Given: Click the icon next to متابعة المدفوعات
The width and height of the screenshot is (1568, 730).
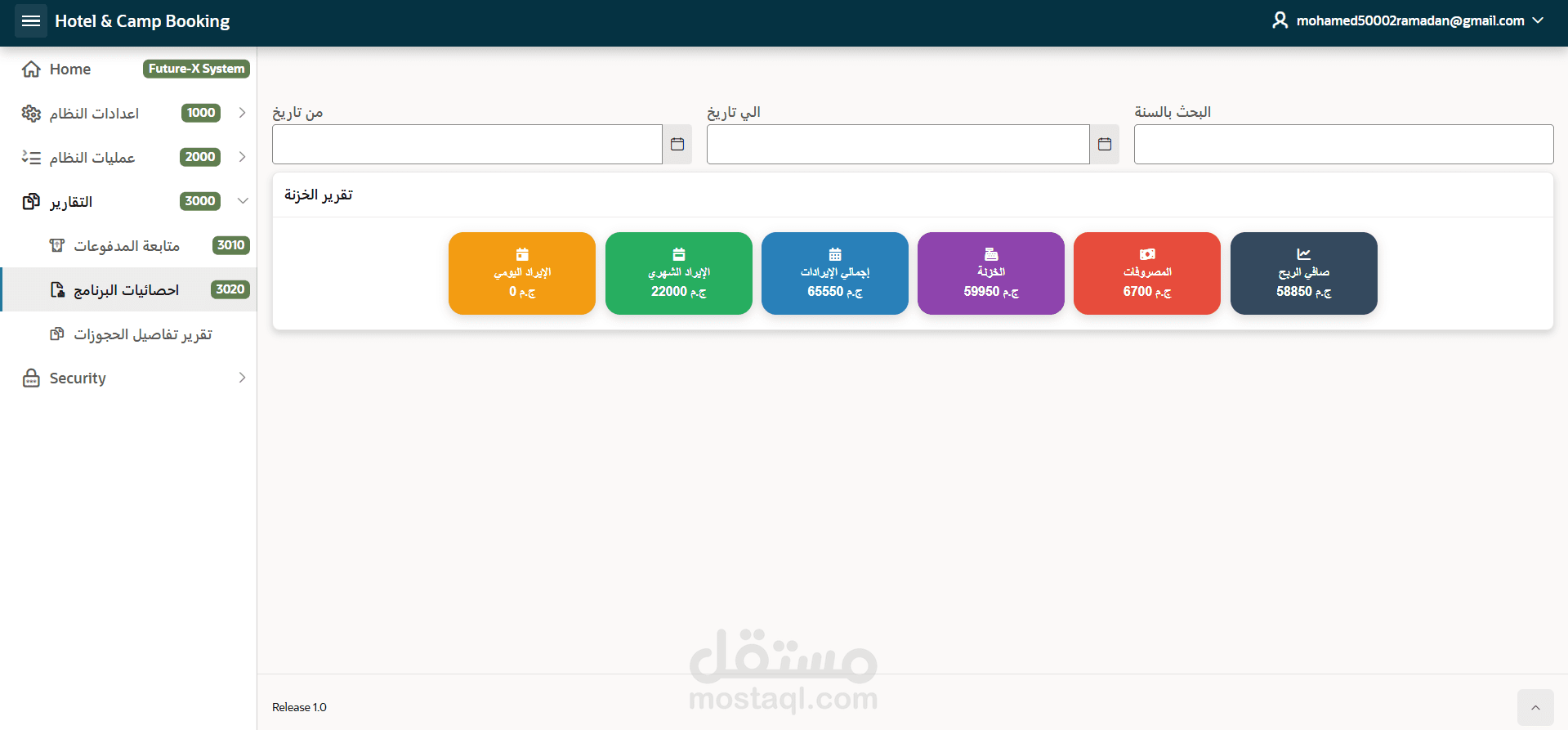Looking at the screenshot, I should (x=57, y=245).
